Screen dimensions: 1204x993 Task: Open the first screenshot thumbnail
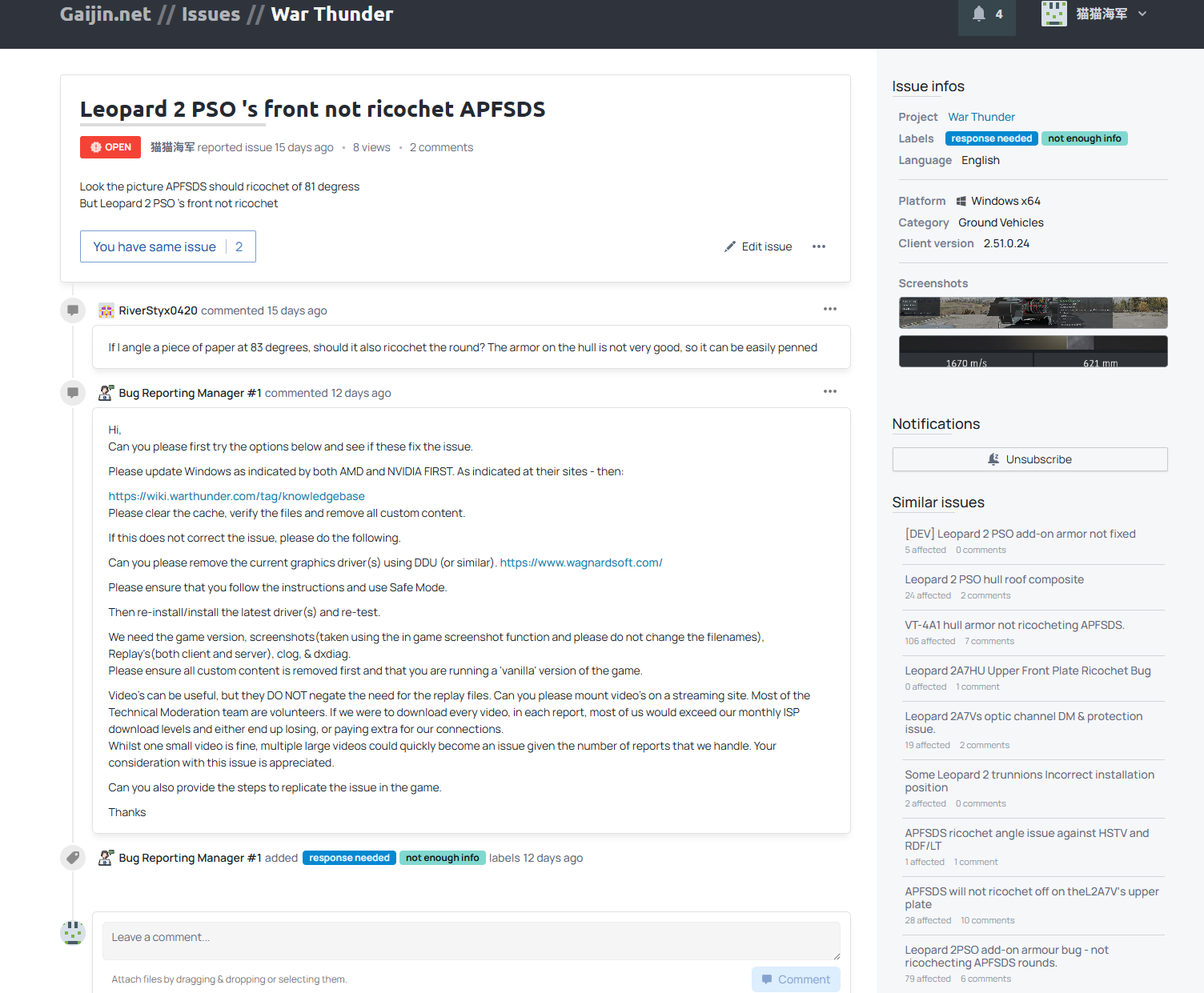(1033, 313)
